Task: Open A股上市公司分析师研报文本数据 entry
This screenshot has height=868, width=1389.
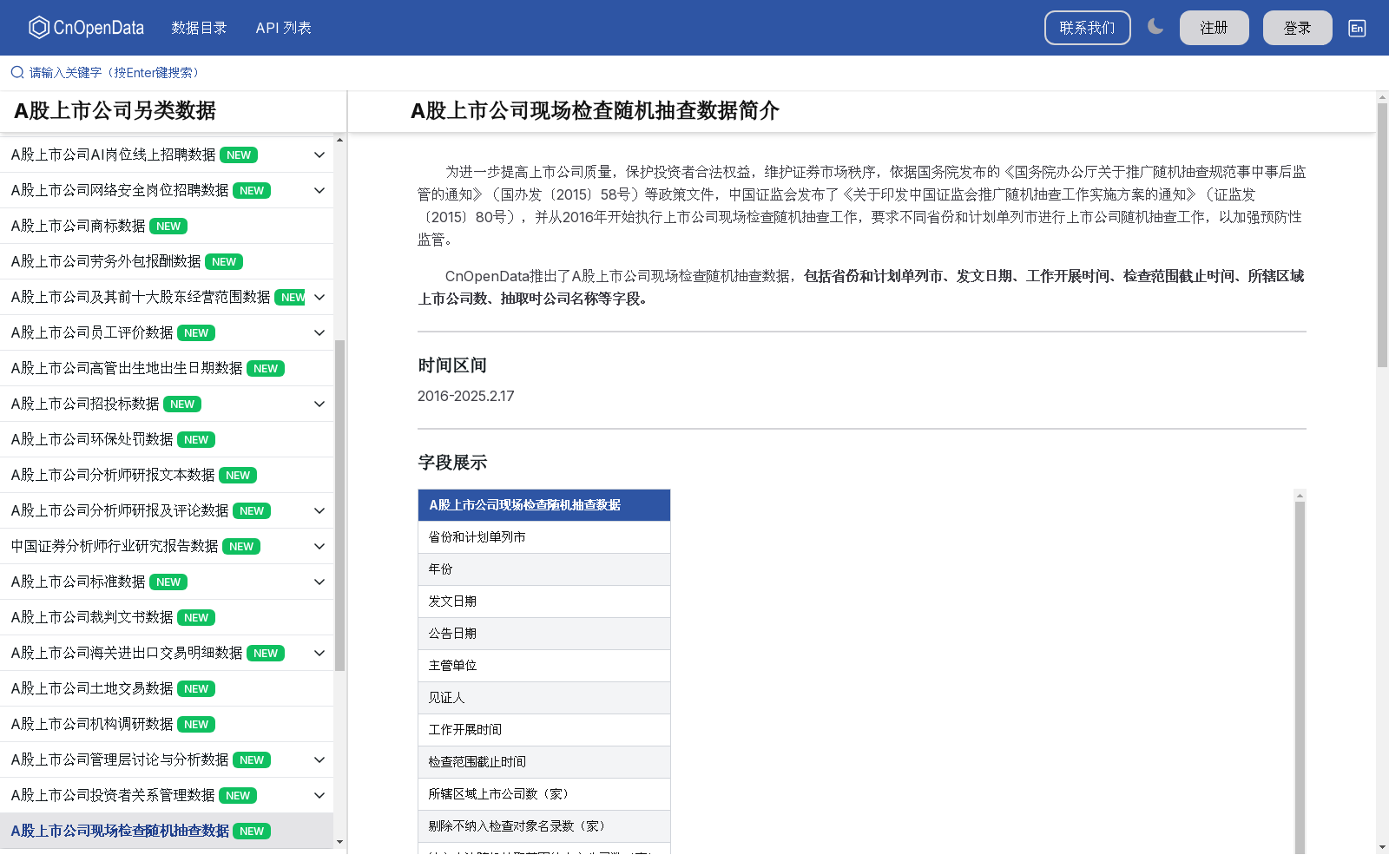Action: [167, 475]
